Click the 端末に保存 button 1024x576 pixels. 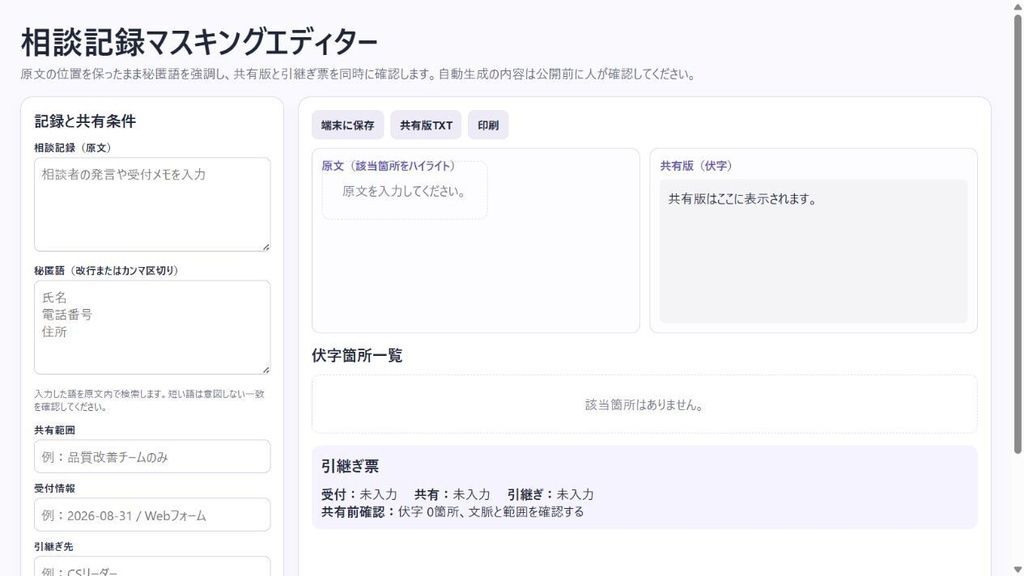[x=347, y=125]
